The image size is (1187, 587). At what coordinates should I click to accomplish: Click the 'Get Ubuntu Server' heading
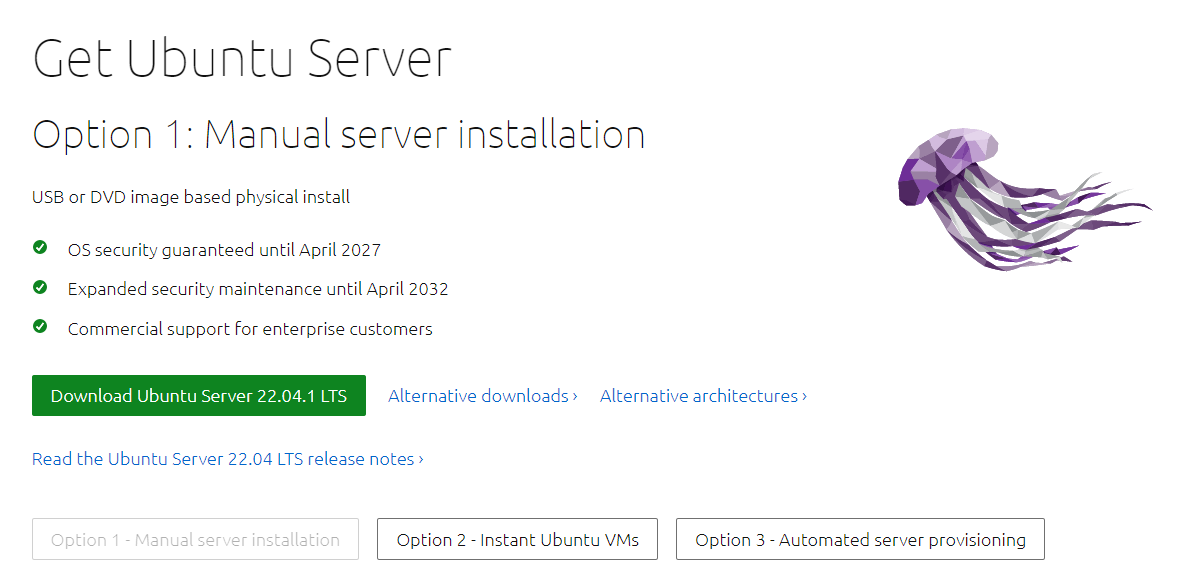[242, 58]
